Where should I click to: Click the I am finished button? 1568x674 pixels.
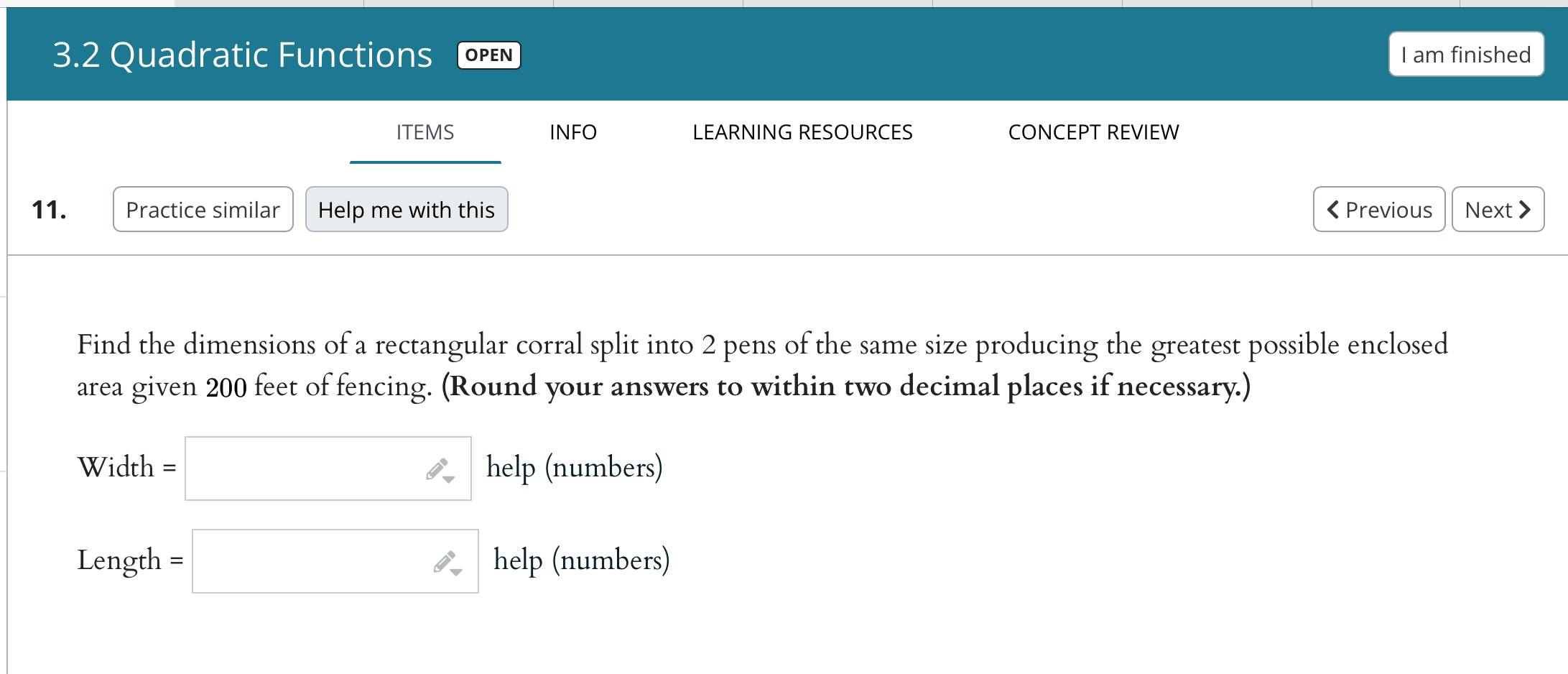(1465, 54)
